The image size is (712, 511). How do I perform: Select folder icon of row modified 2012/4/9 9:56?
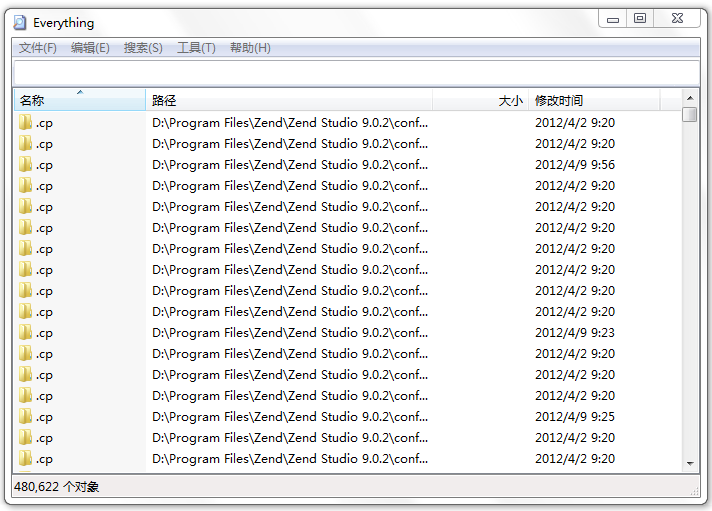pos(25,164)
